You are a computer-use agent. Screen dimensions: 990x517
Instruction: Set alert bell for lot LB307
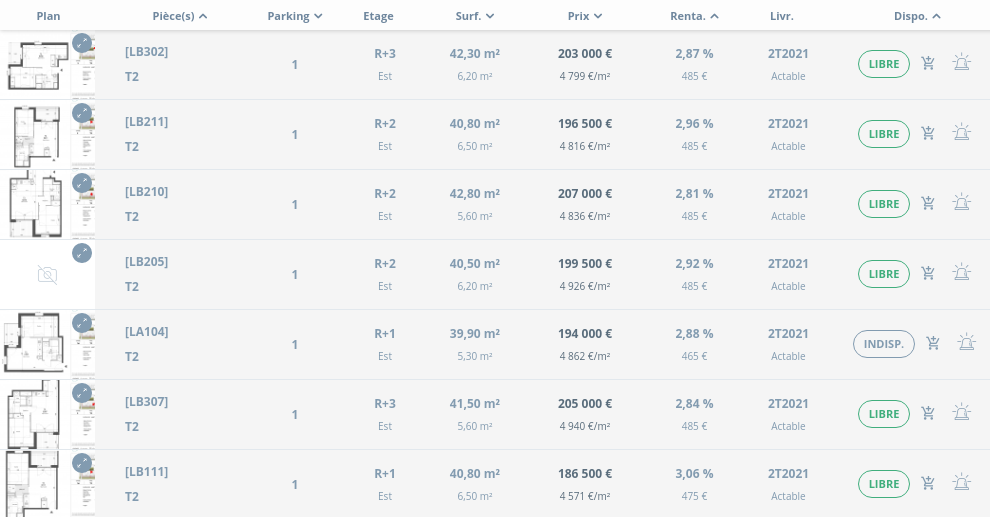click(961, 414)
